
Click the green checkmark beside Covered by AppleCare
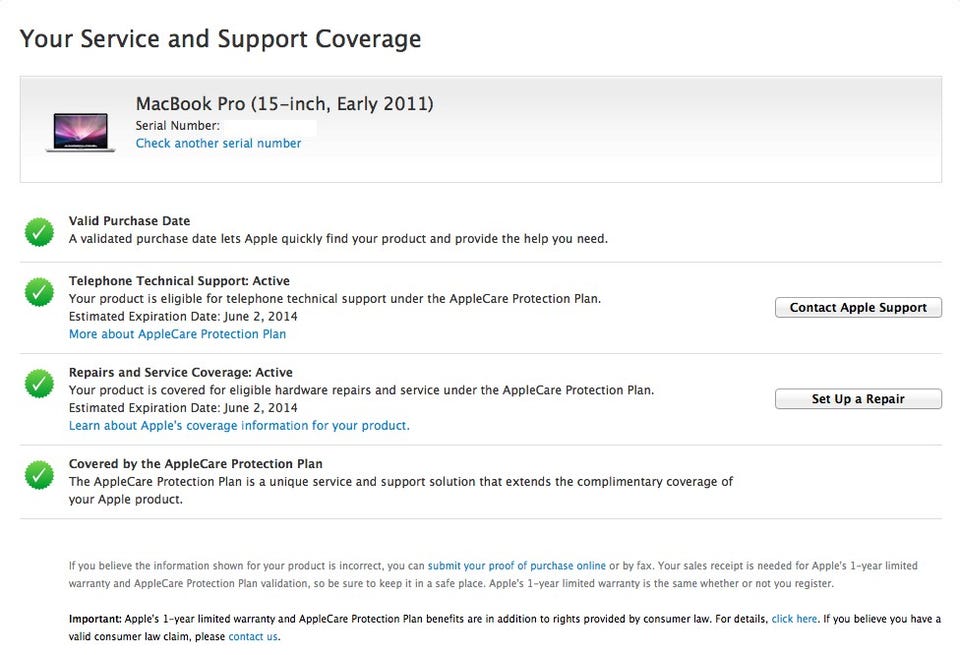coord(39,474)
